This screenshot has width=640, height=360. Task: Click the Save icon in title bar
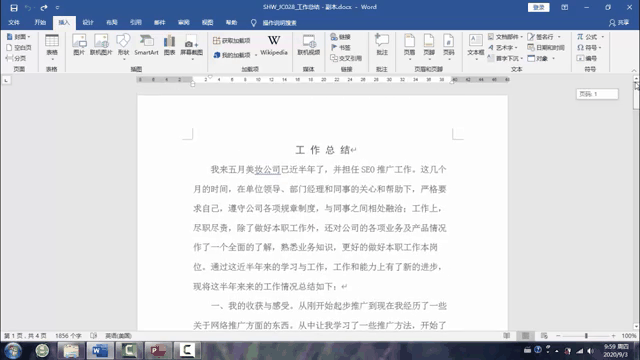tap(14, 7)
